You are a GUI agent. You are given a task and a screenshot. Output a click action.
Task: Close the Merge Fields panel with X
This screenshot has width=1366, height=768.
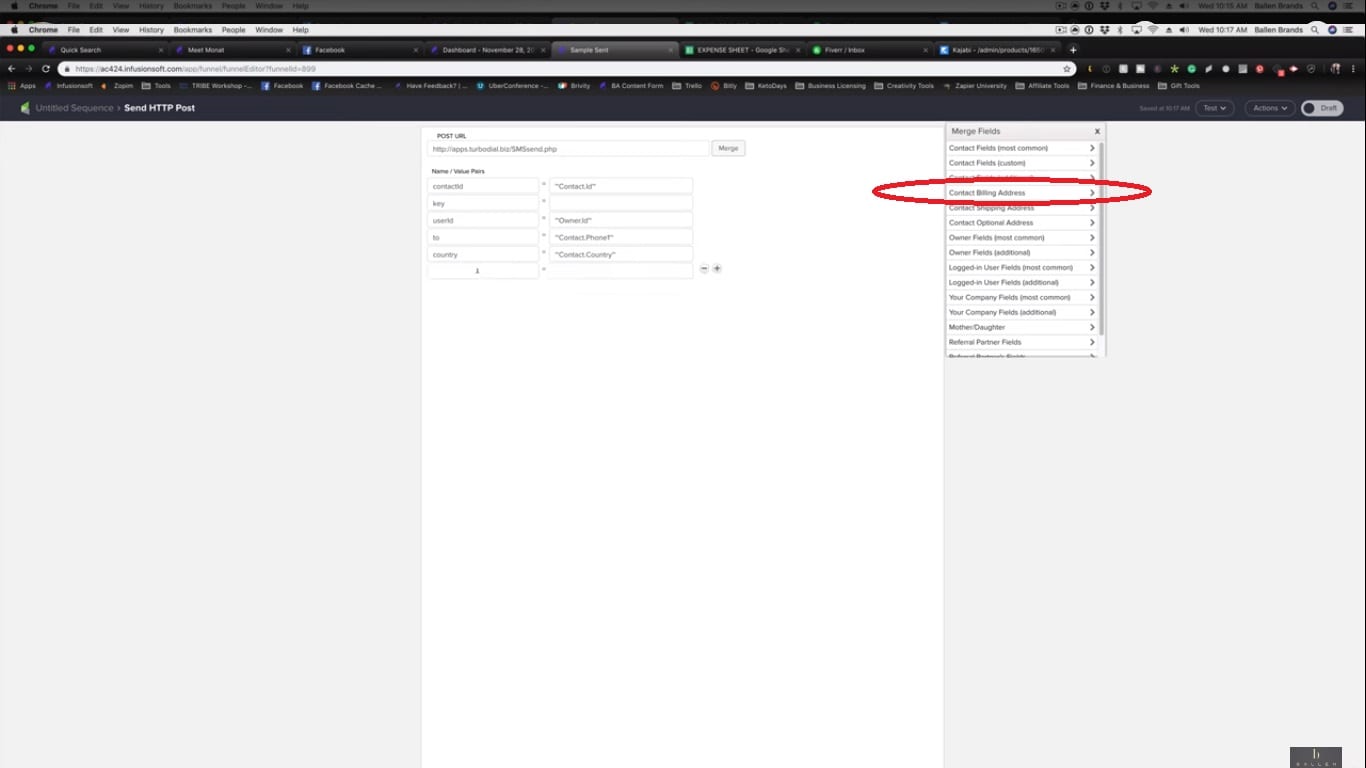pyautogui.click(x=1096, y=131)
